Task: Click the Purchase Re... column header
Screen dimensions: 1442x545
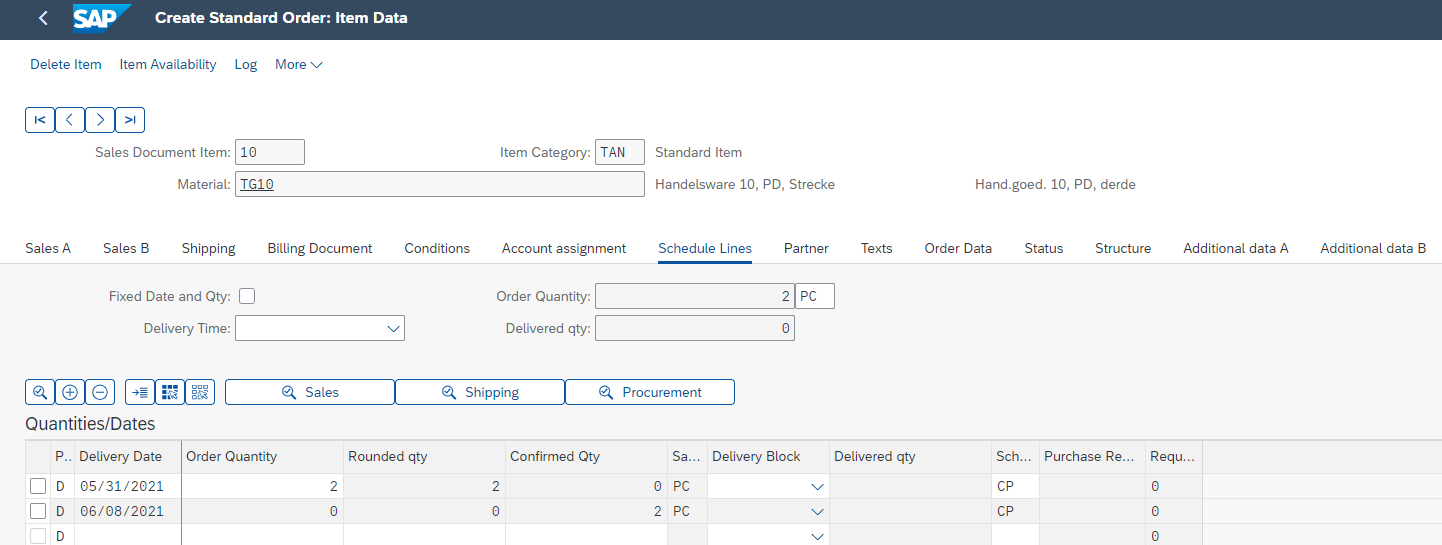Action: [x=1093, y=456]
